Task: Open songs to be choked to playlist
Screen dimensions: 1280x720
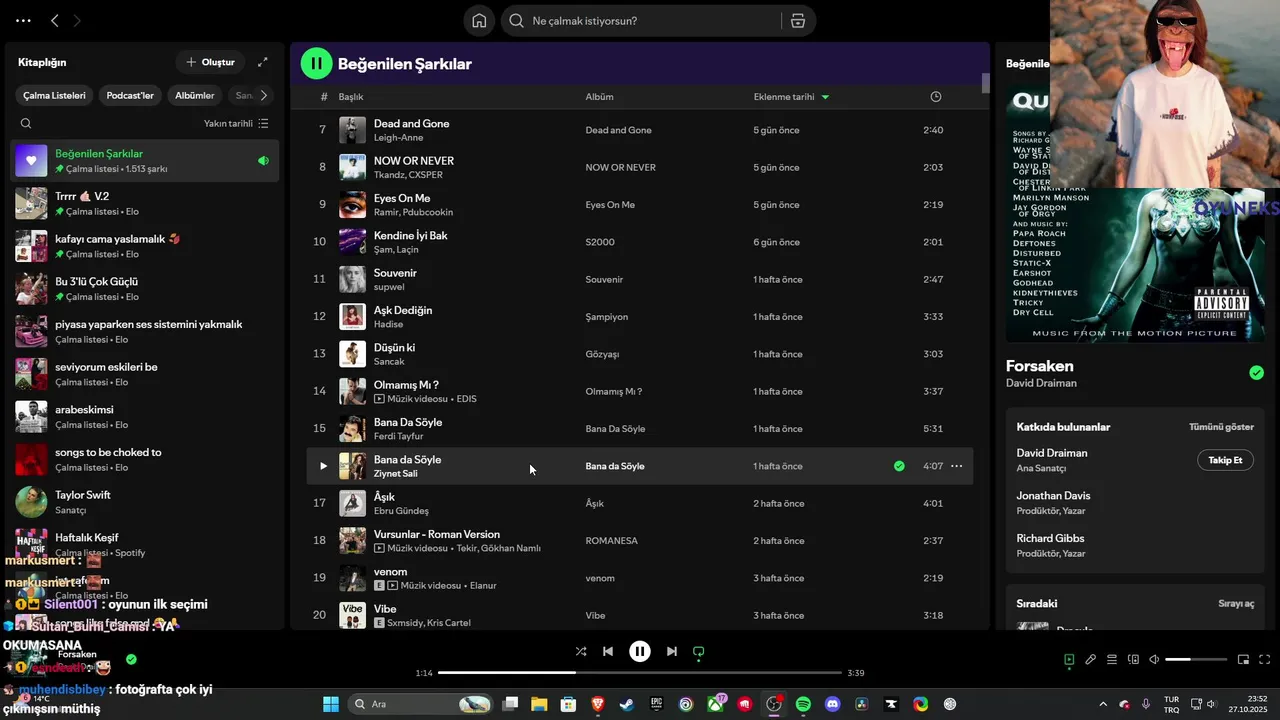Action: (x=145, y=459)
